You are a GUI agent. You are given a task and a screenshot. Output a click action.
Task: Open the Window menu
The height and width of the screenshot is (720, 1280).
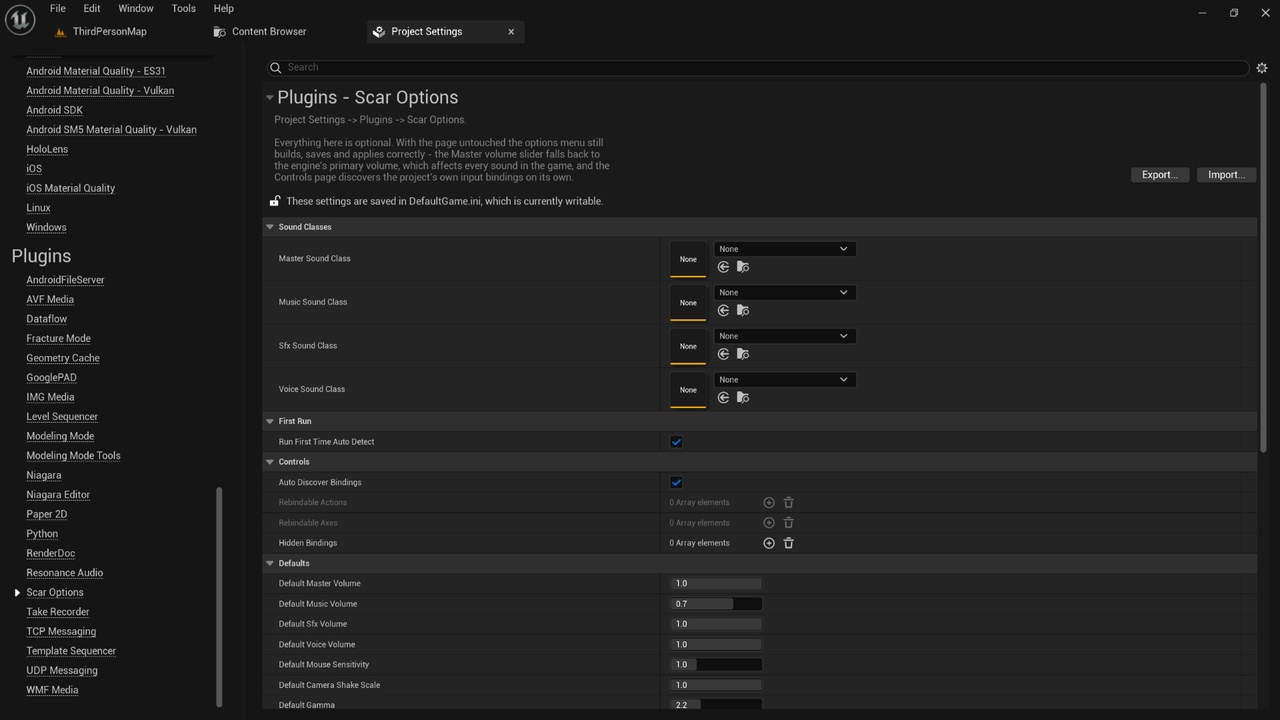click(x=136, y=8)
